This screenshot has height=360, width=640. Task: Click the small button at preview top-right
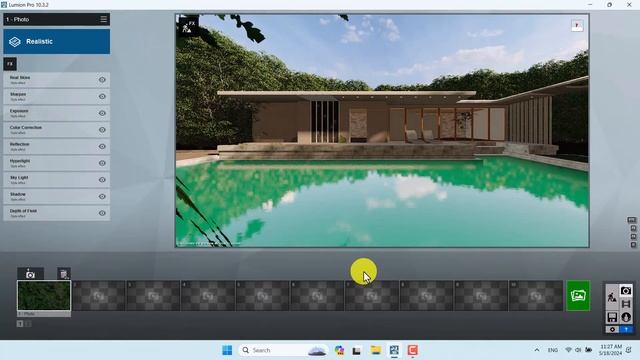(x=577, y=25)
